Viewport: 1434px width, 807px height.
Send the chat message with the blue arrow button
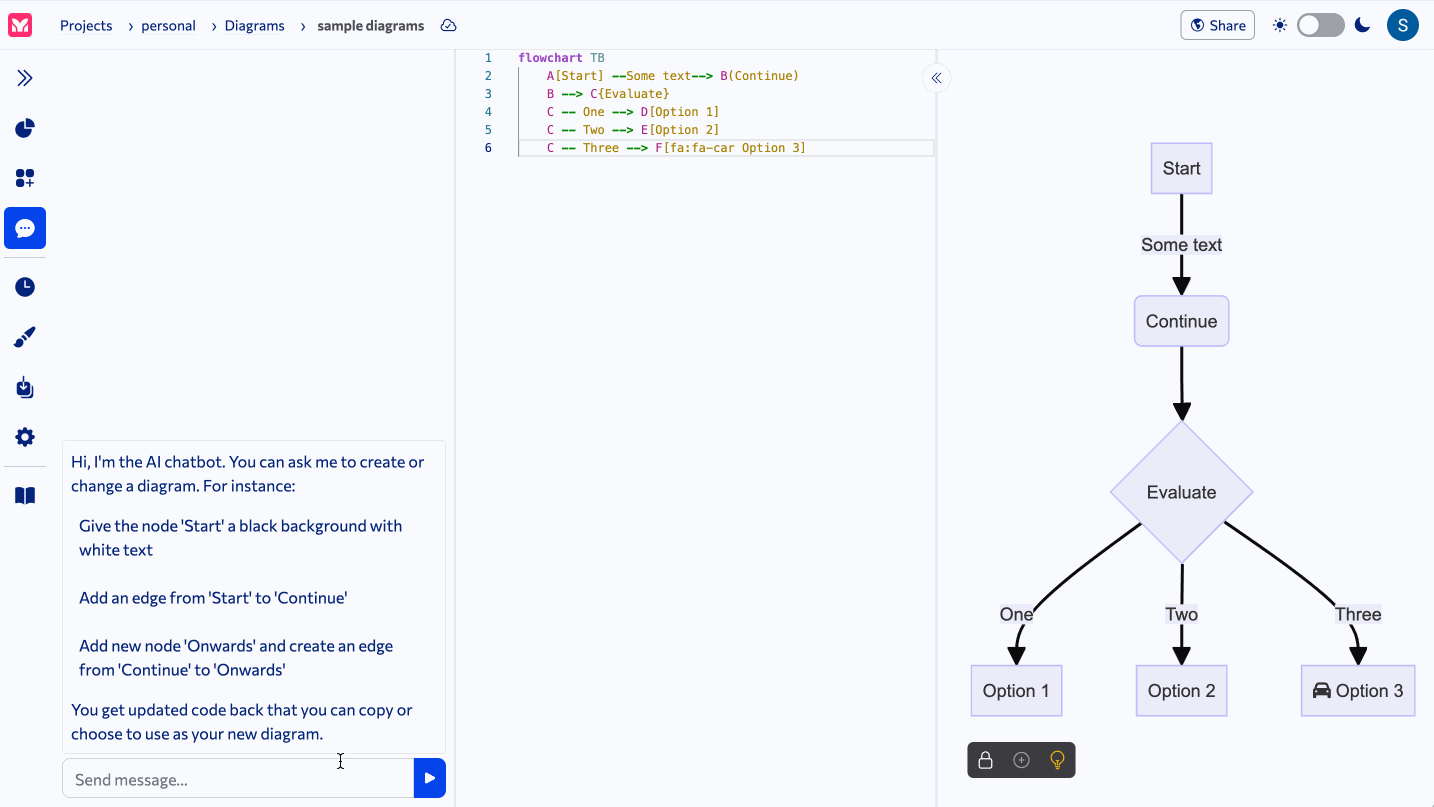429,778
